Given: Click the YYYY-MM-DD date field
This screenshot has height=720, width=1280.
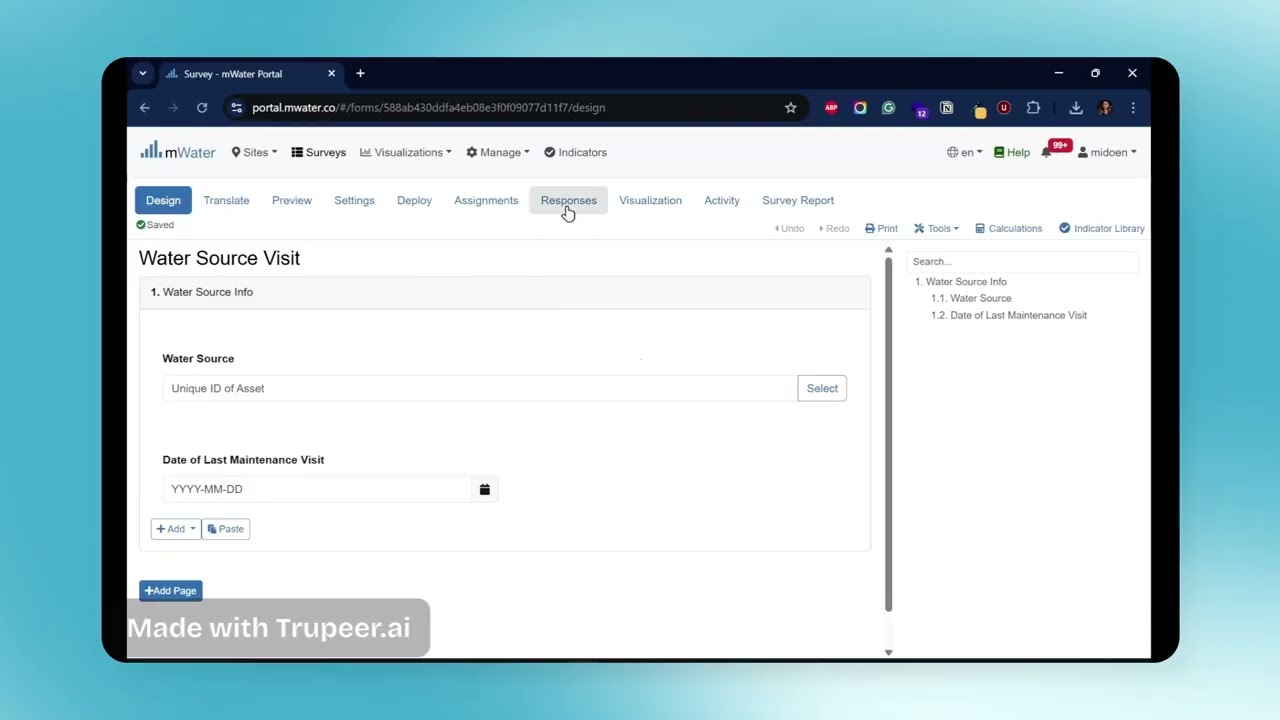Looking at the screenshot, I should pyautogui.click(x=317, y=489).
